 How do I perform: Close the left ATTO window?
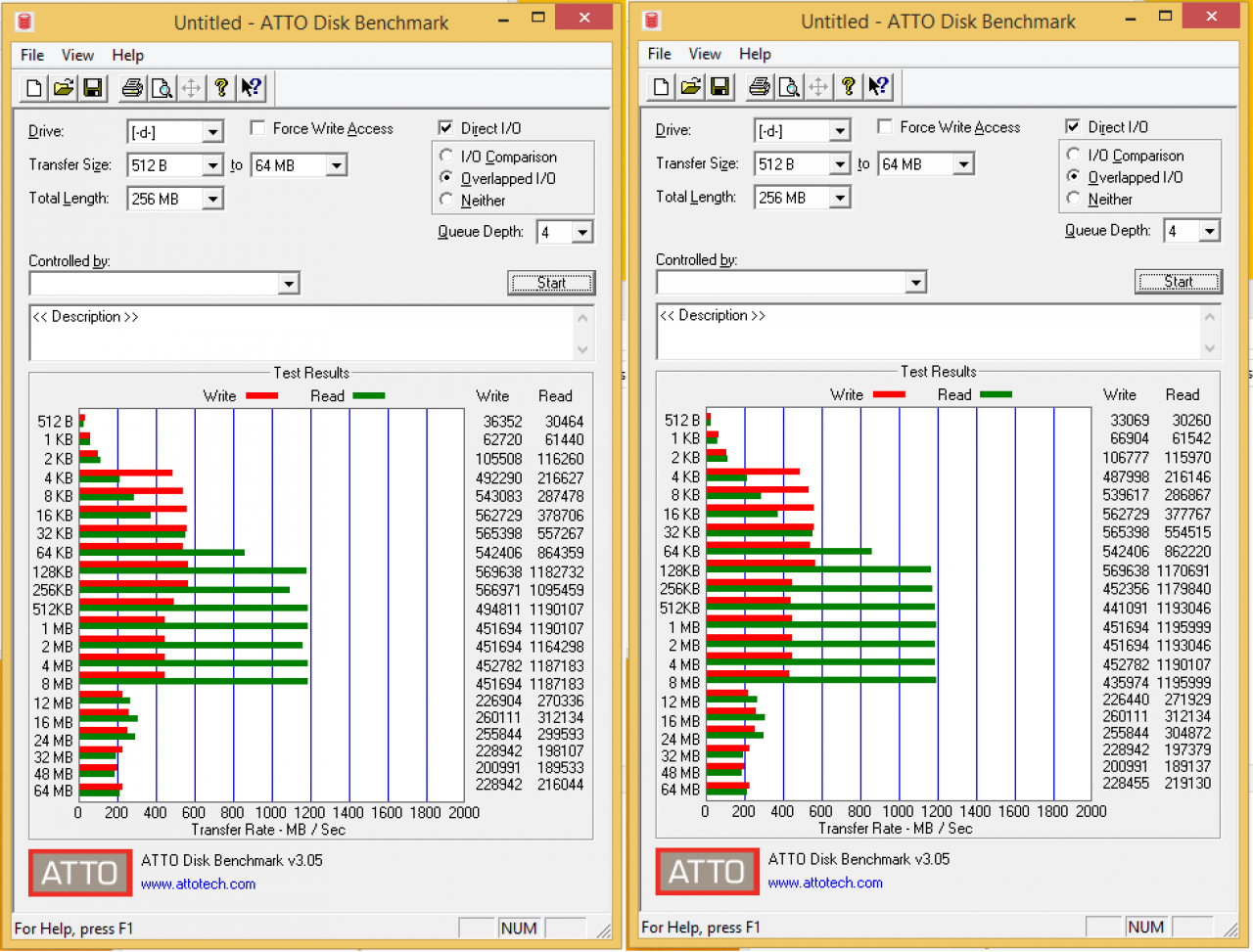click(584, 18)
